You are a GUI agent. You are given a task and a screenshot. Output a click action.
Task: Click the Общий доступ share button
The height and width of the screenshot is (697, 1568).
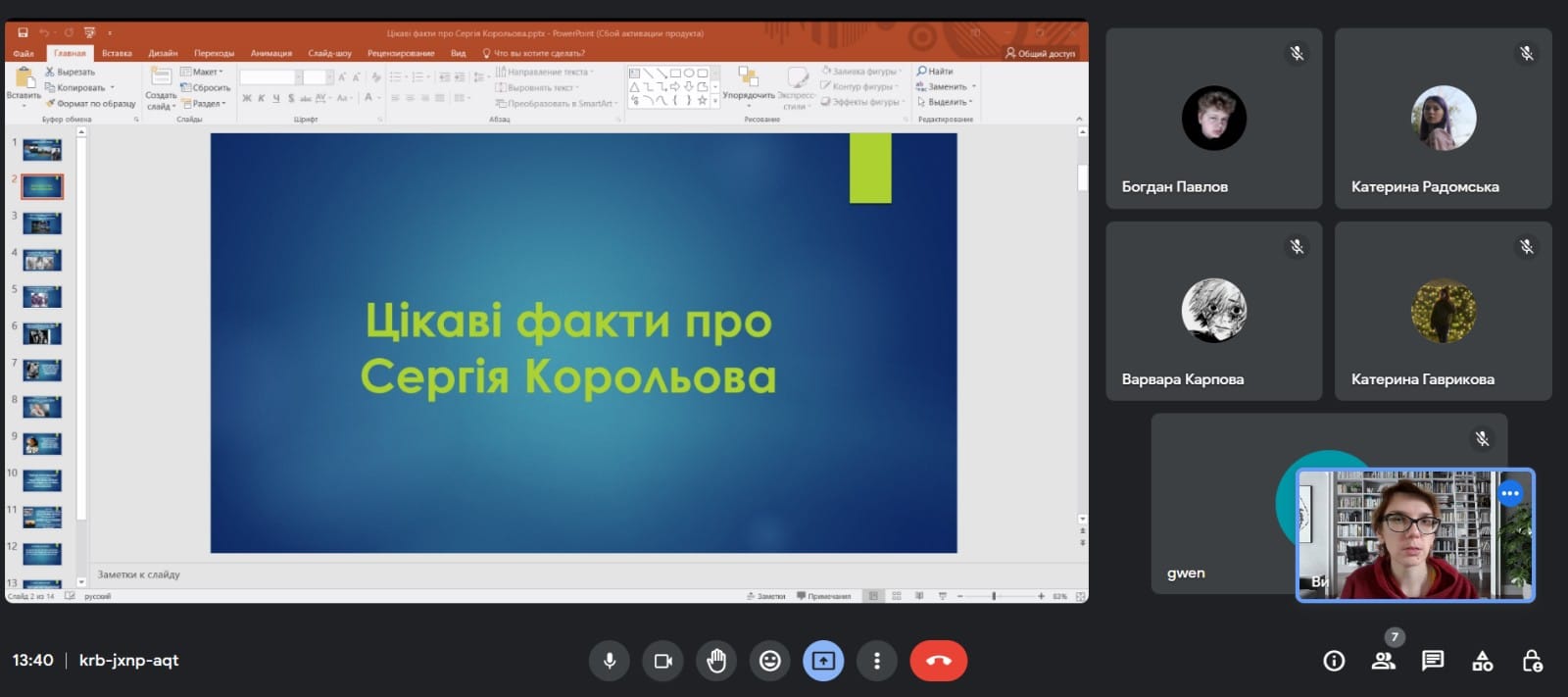1041,53
